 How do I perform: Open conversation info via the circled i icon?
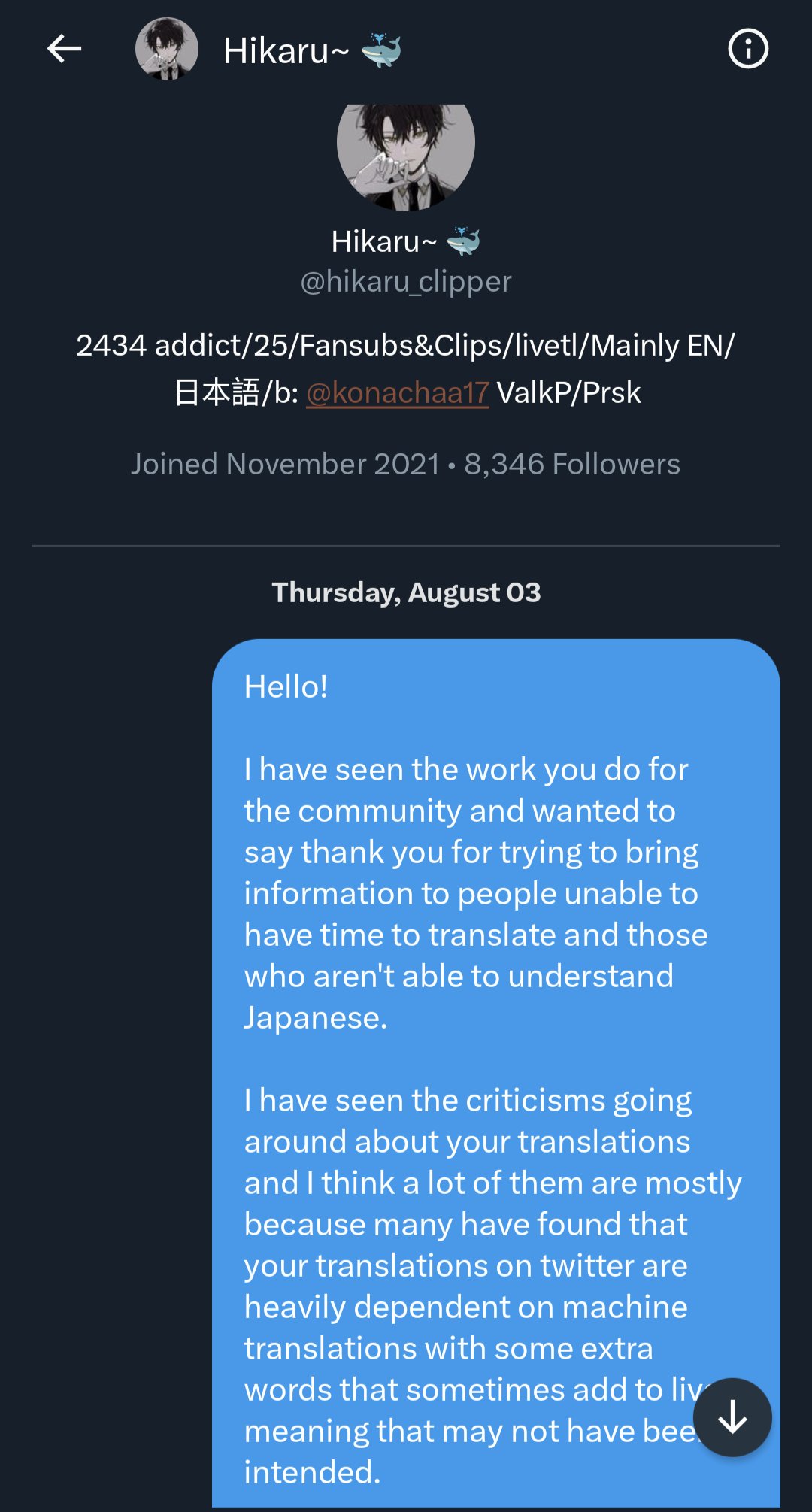point(747,50)
